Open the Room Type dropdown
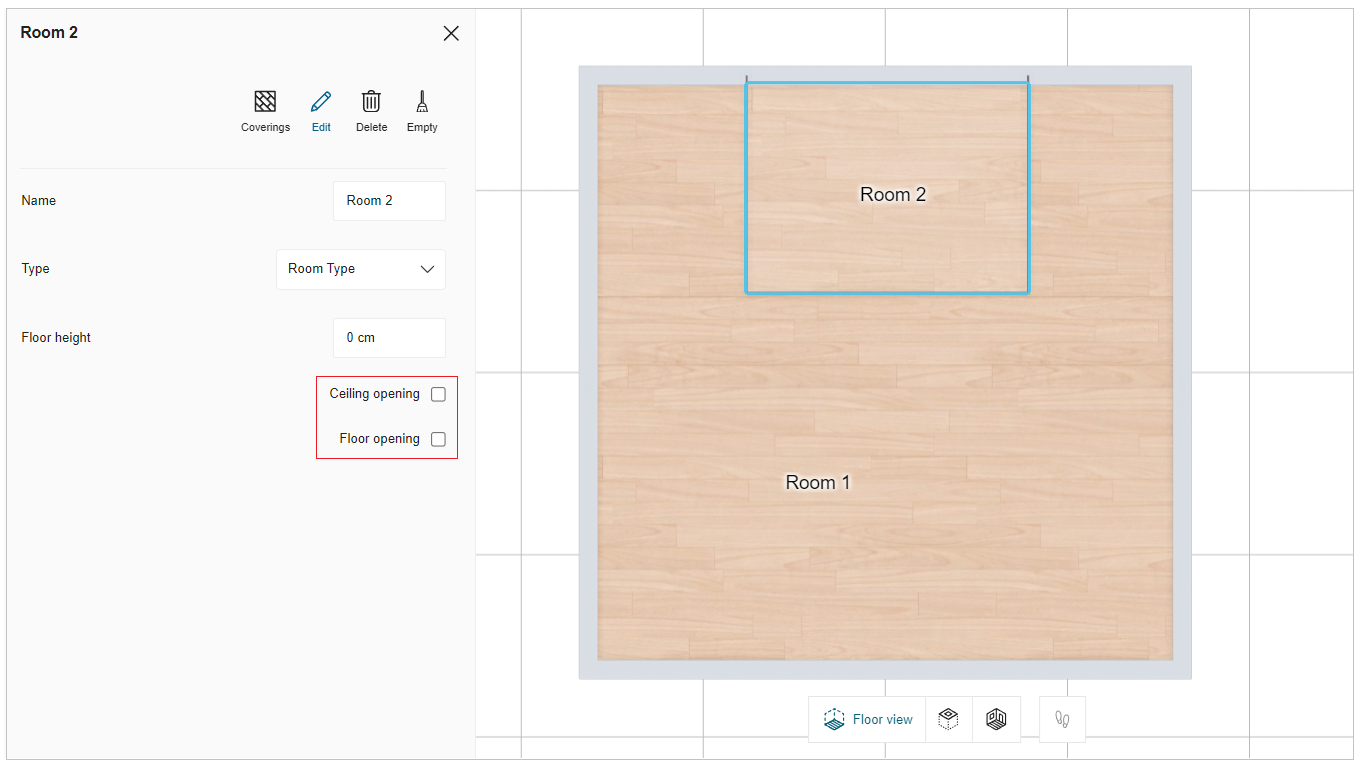This screenshot has height=766, width=1359. tap(360, 269)
